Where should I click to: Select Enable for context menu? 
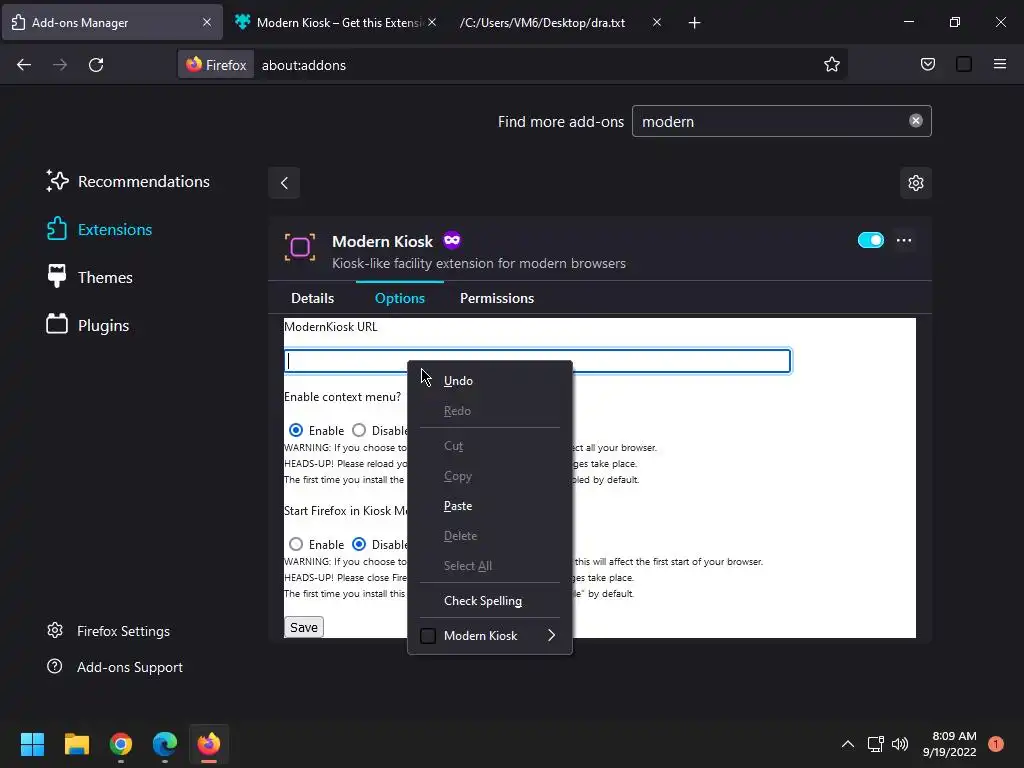pos(296,430)
